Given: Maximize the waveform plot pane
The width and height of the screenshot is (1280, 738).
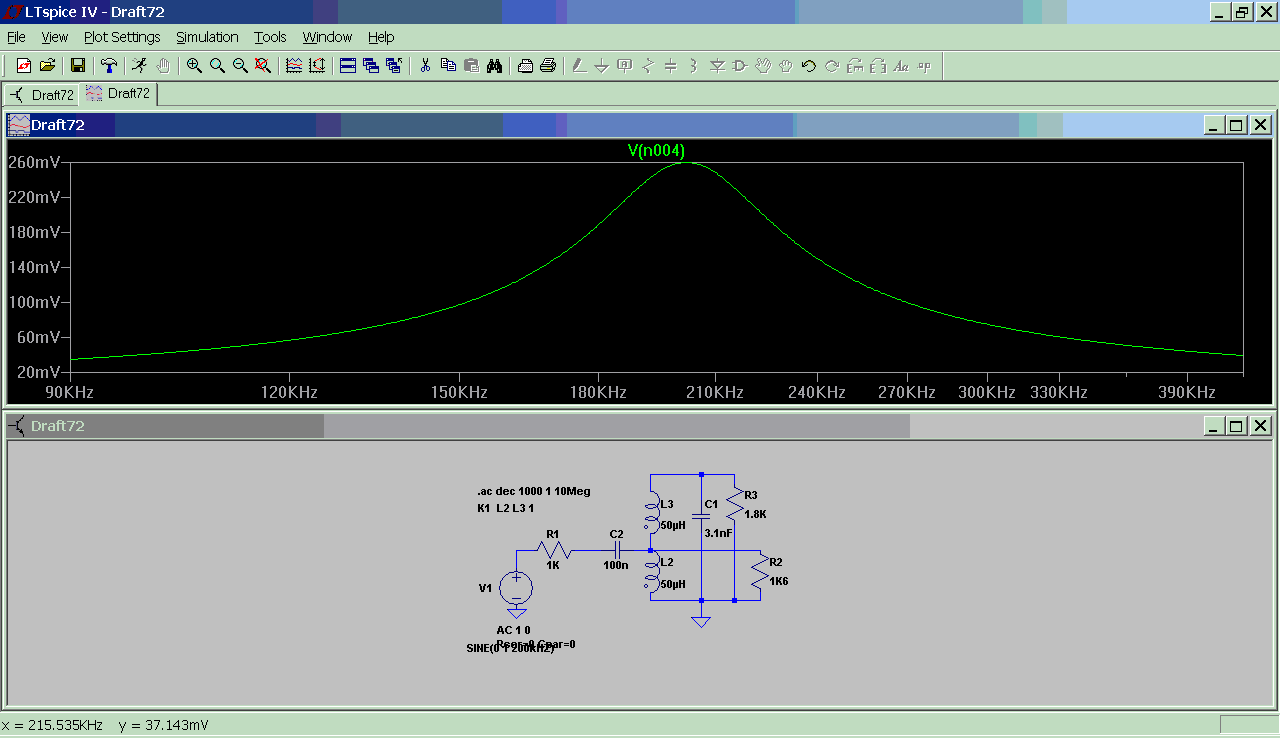Looking at the screenshot, I should coord(1236,125).
